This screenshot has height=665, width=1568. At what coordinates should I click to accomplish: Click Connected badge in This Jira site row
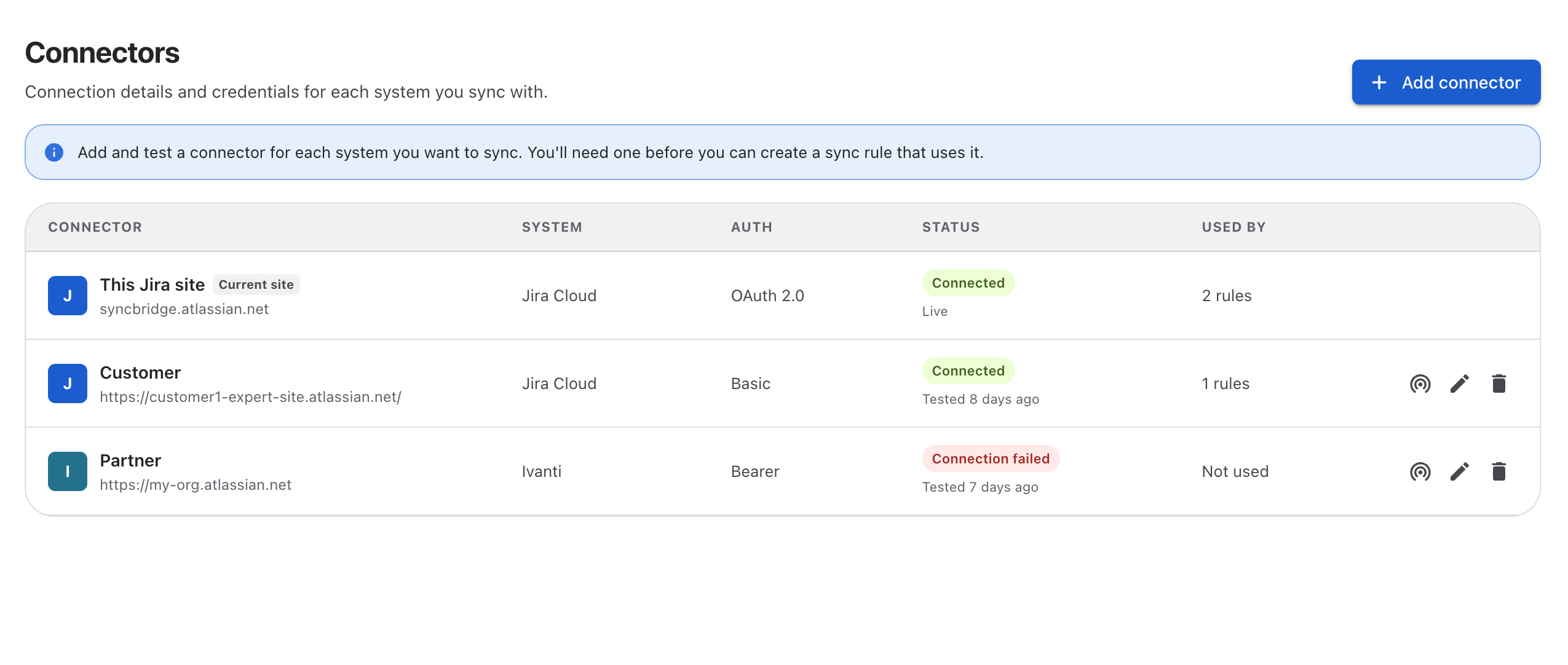(x=968, y=283)
